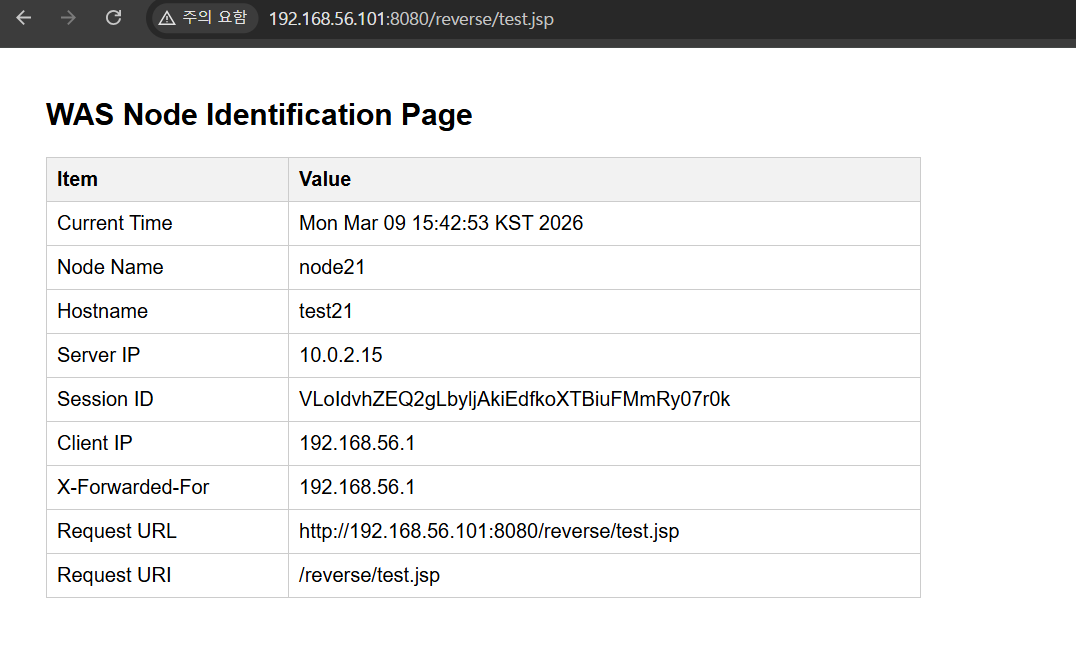Select the Value column header

coord(604,180)
